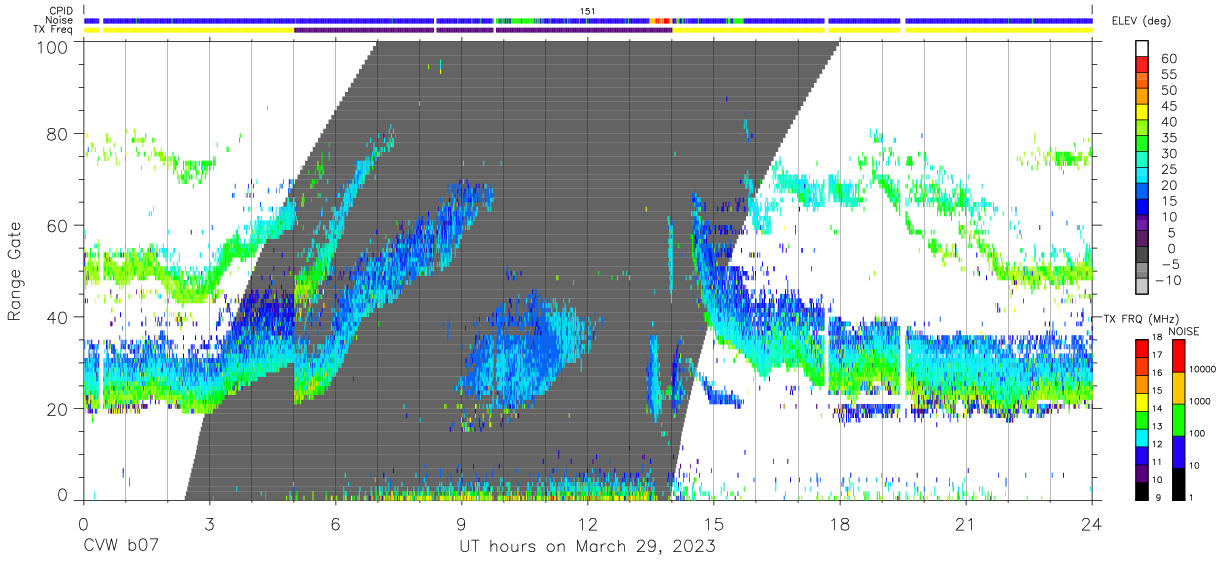This screenshot has width=1228, height=567.
Task: Click the CPID value '151'
Action: 588,11
